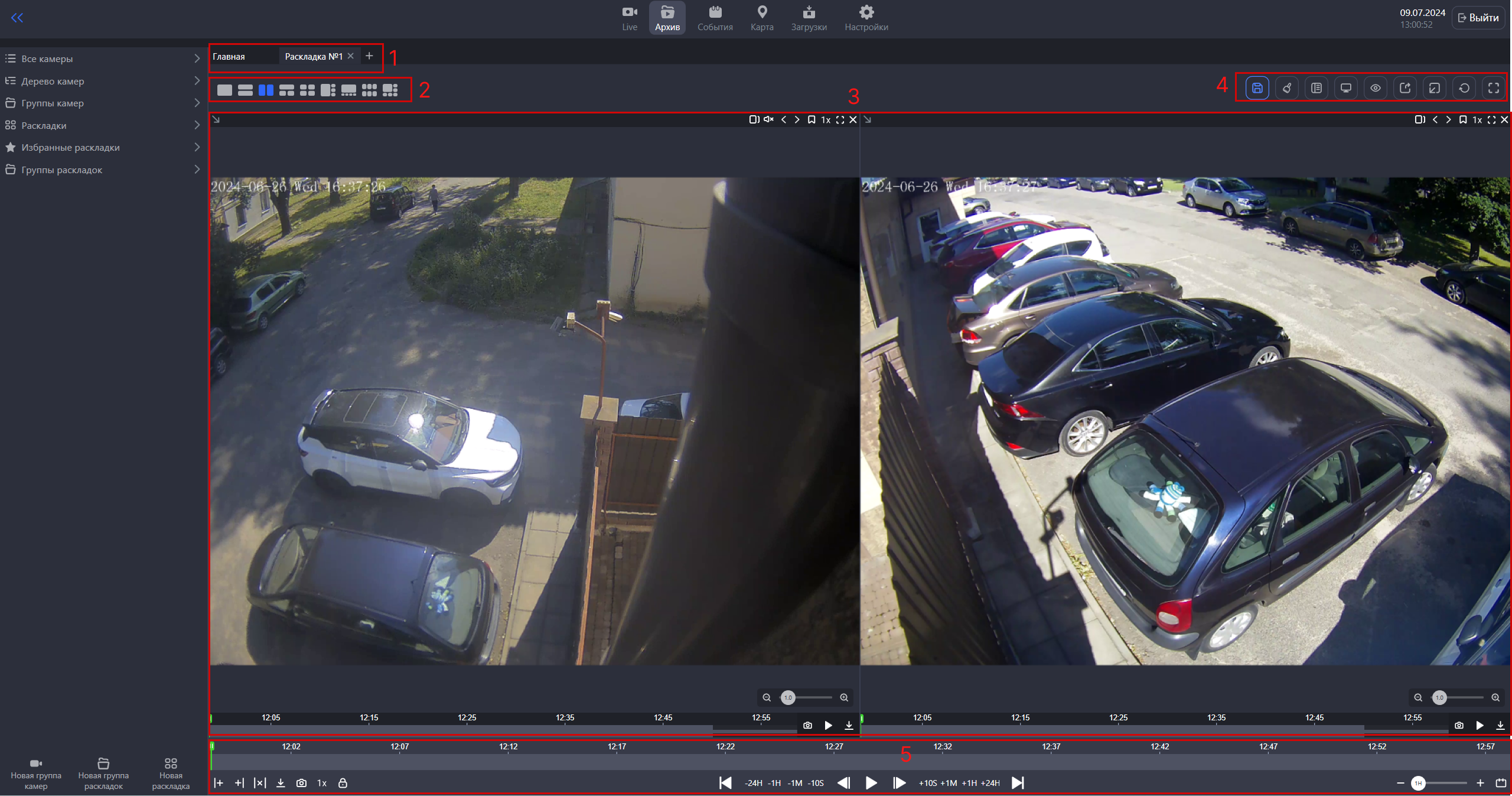Click the refresh icon in top-right toolbar
This screenshot has height=796, width=1512.
click(1465, 87)
